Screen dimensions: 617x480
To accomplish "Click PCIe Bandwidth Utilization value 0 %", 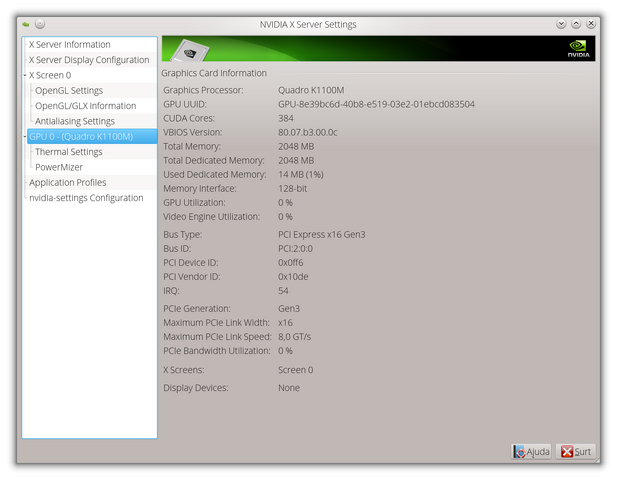I will pos(285,351).
